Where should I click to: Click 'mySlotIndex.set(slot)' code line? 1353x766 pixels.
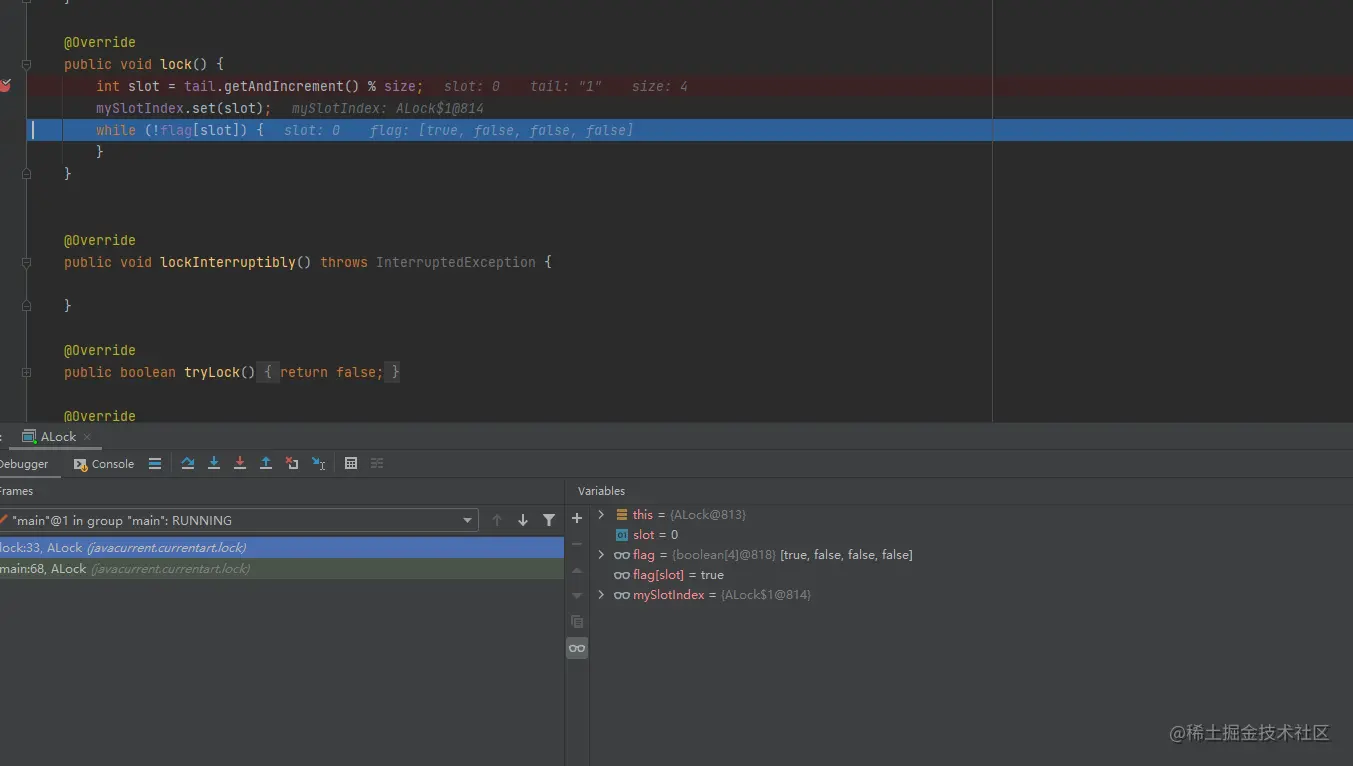point(184,108)
